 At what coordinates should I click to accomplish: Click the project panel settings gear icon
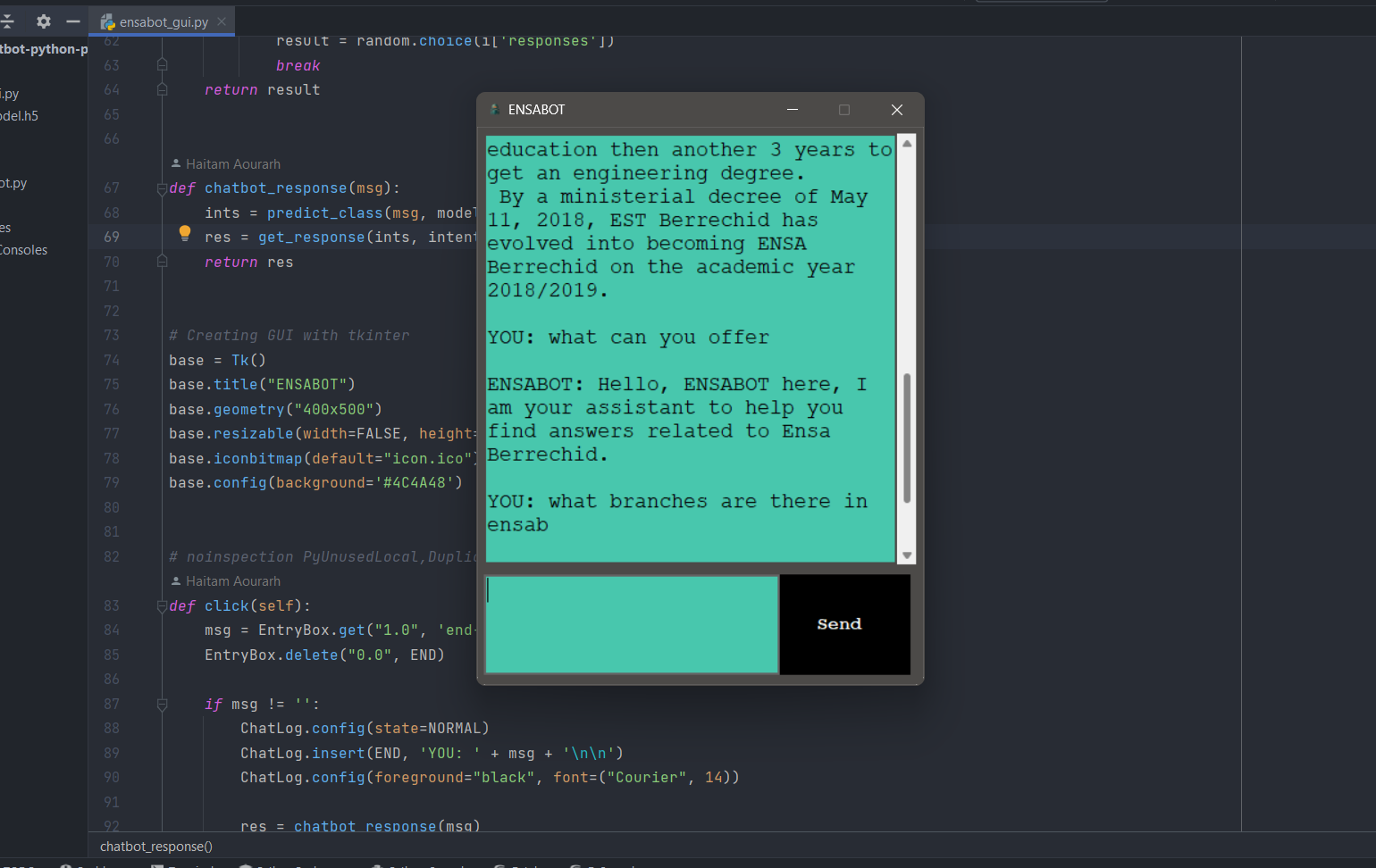(43, 21)
